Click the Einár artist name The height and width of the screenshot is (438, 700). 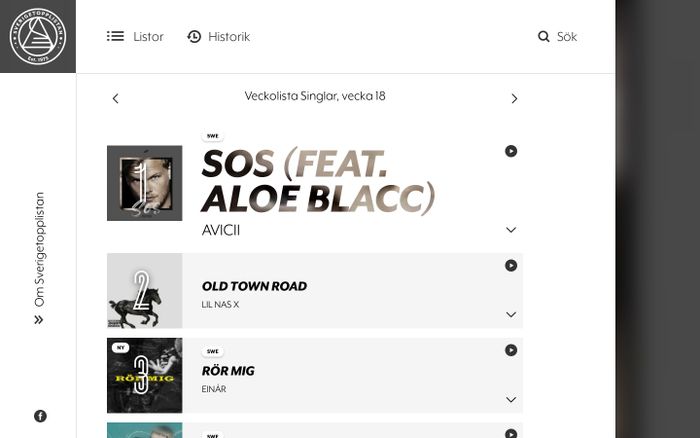point(214,389)
